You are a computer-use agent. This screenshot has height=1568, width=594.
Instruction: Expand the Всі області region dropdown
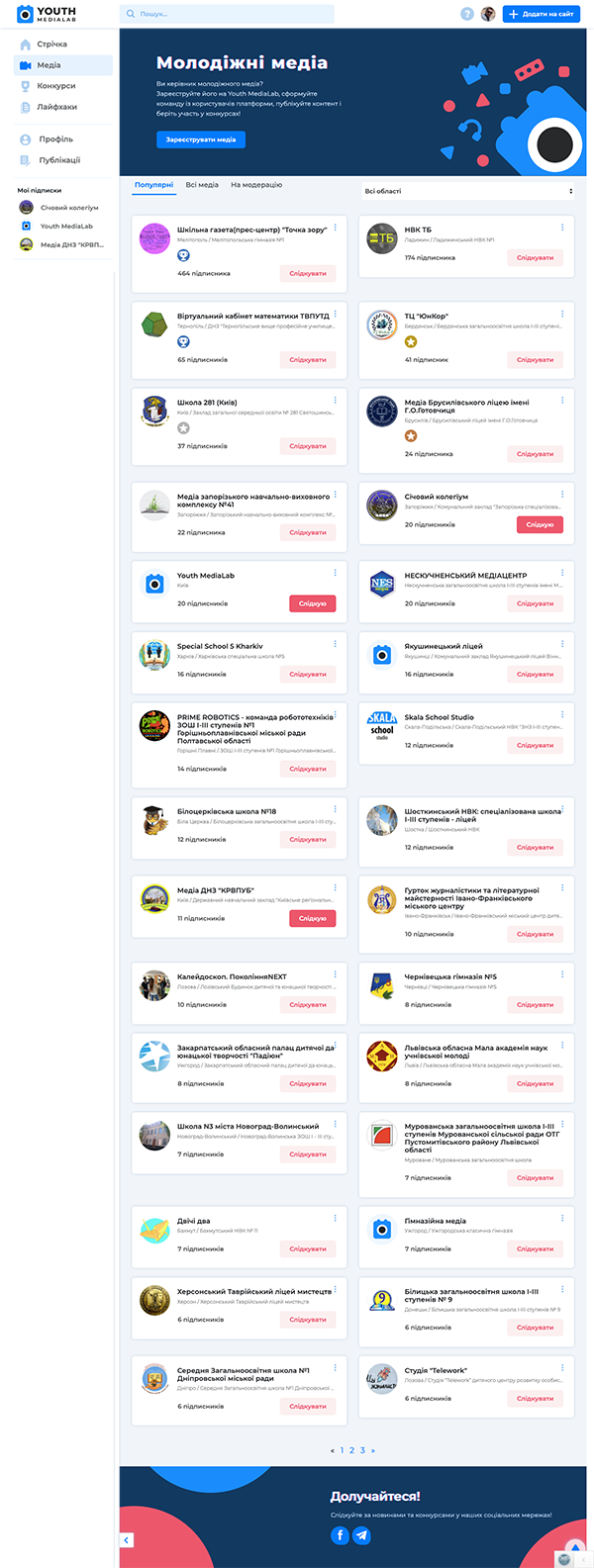tap(468, 191)
